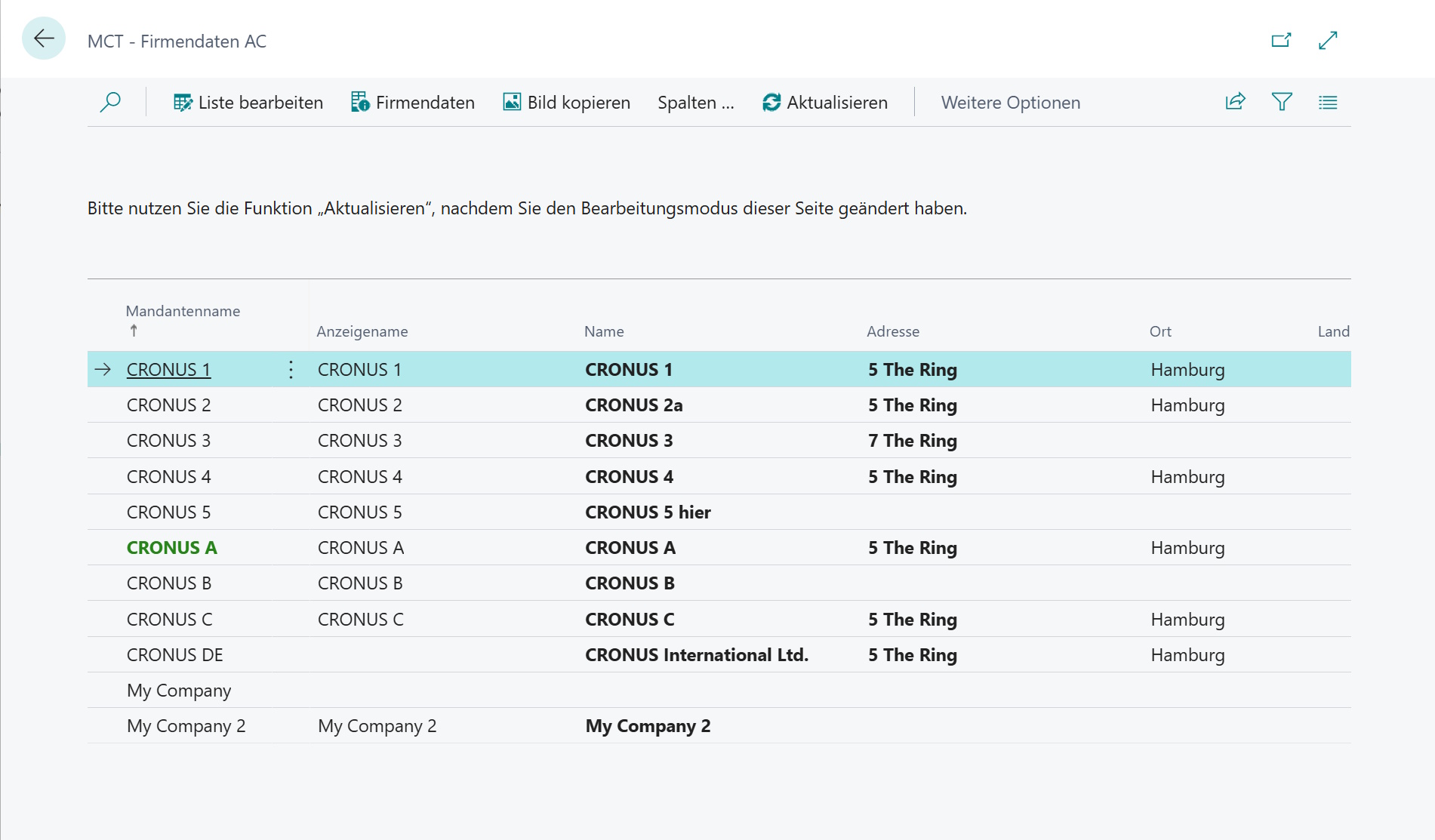1435x840 pixels.
Task: Open the Spalten ... menu
Action: [695, 102]
